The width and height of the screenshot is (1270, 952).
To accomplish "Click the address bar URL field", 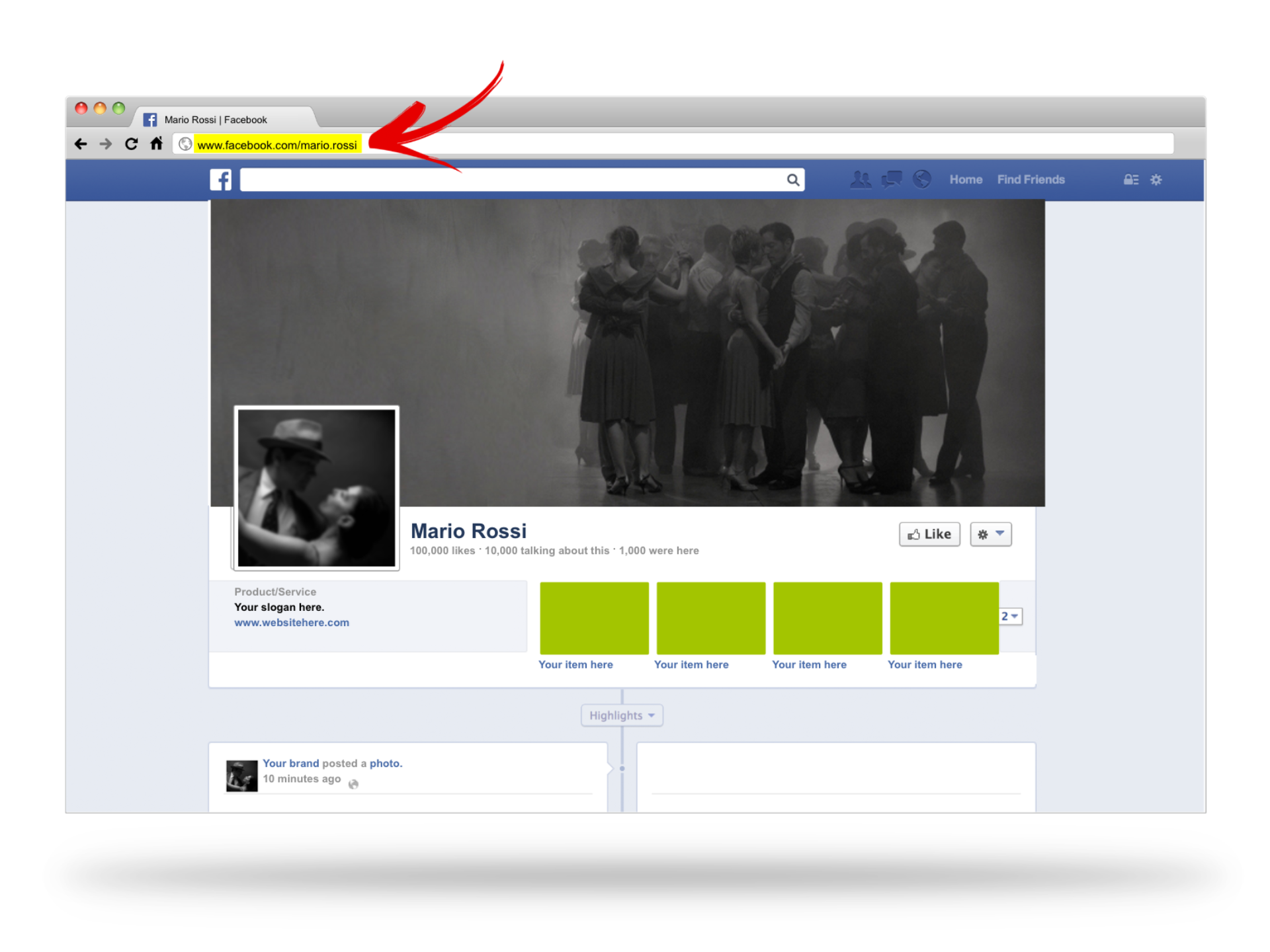I will click(x=673, y=144).
